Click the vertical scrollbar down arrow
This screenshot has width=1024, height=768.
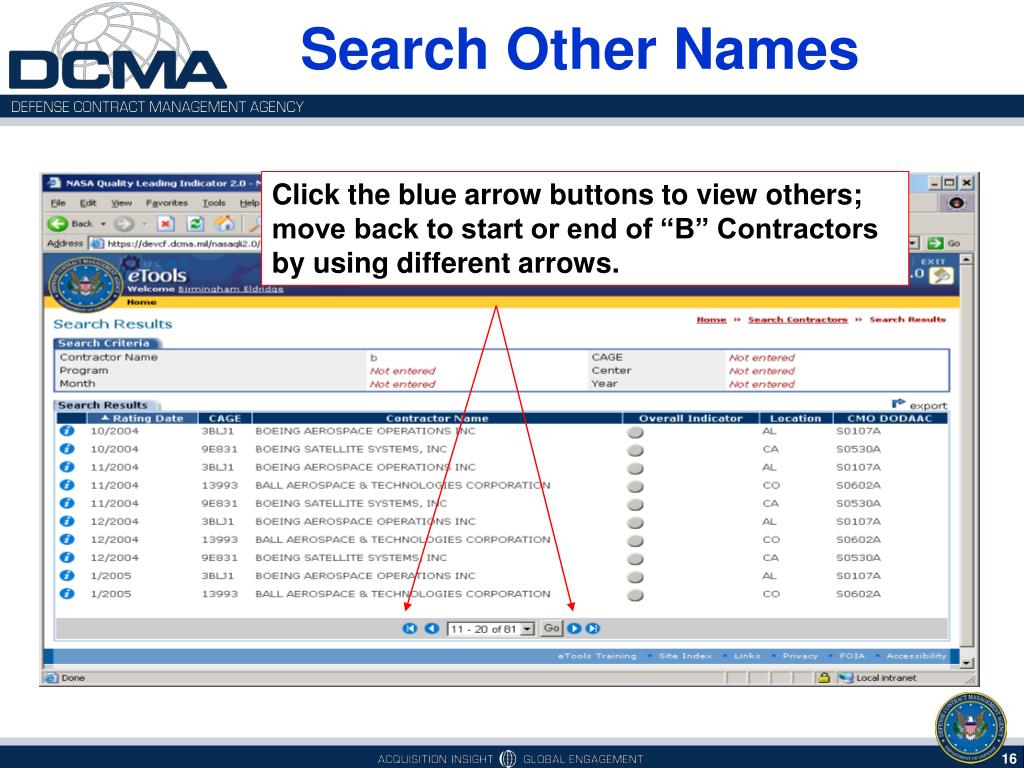966,663
